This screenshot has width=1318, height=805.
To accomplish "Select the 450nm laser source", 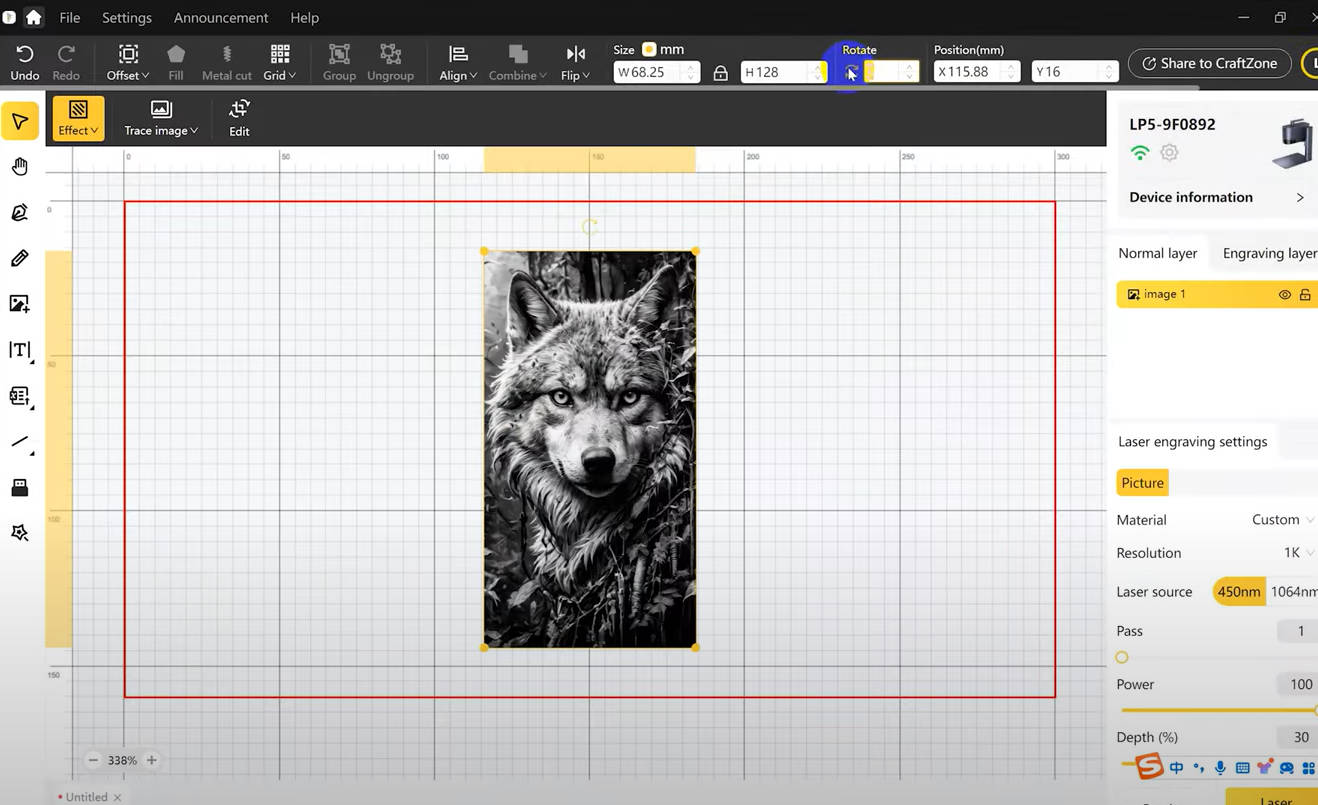I will tap(1238, 592).
